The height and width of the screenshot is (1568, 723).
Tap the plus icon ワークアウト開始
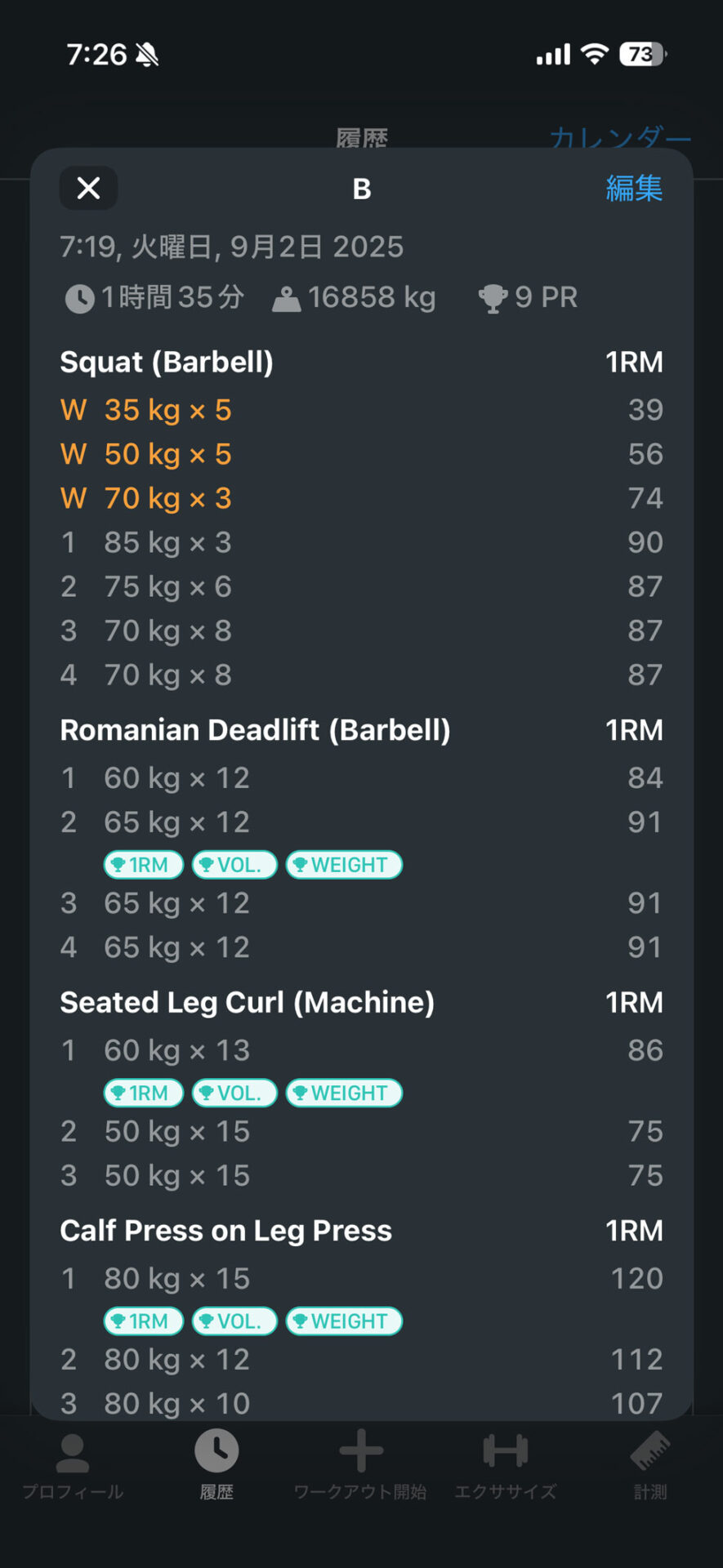[360, 1451]
